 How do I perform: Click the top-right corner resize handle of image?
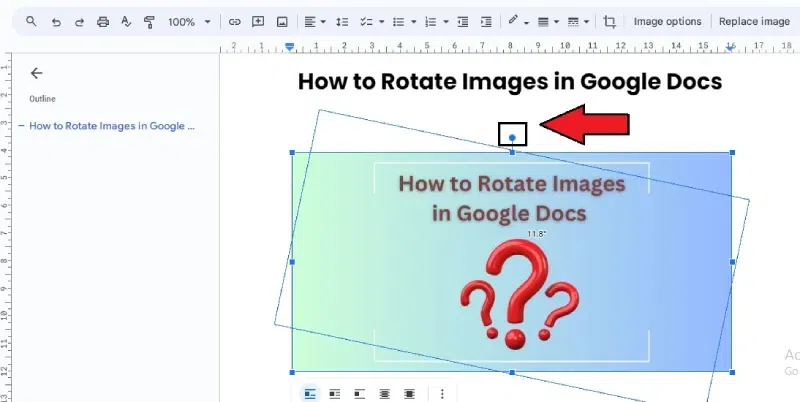click(733, 153)
